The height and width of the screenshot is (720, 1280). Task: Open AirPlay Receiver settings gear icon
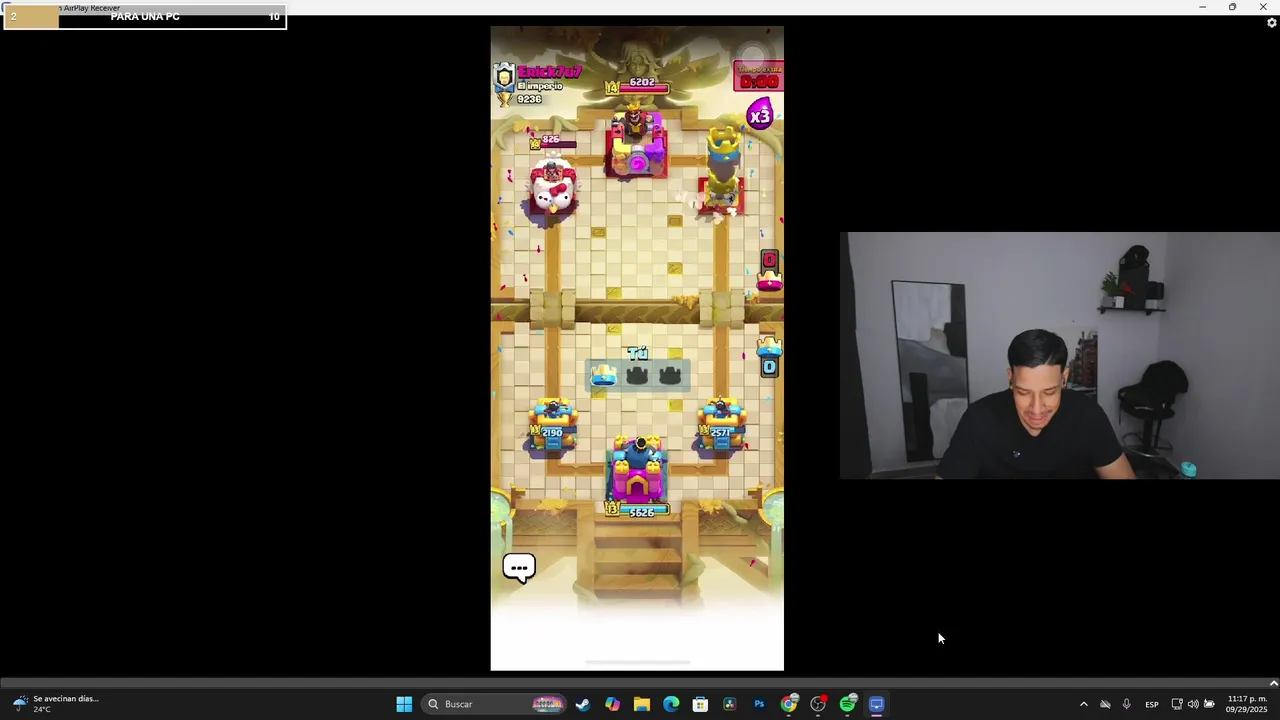click(1272, 23)
